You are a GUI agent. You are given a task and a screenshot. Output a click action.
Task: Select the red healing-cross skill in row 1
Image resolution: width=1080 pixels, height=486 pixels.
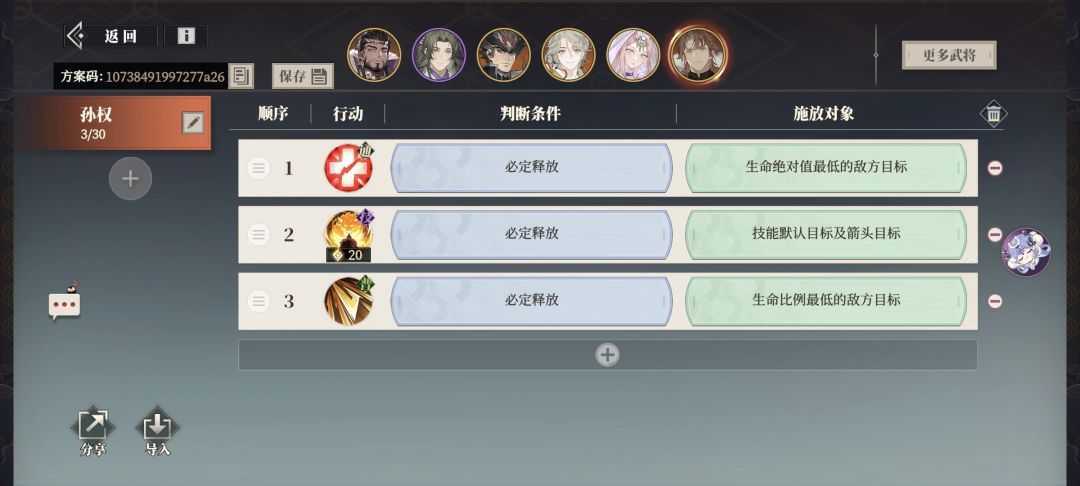click(x=349, y=167)
